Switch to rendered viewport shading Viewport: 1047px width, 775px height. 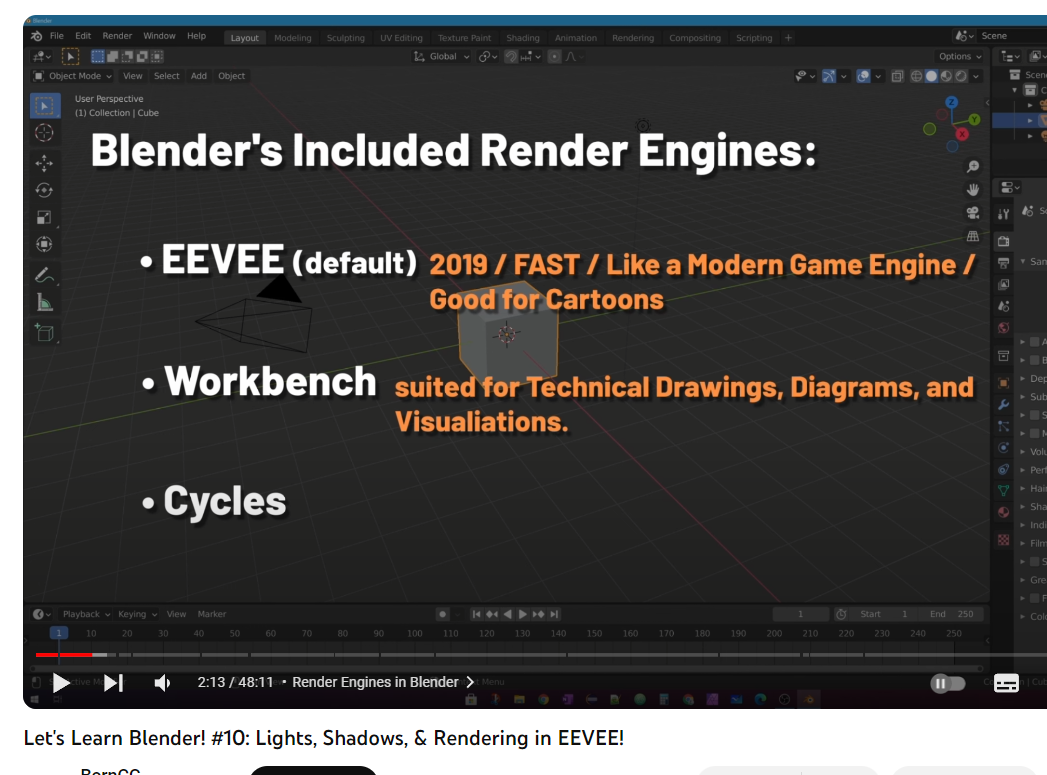[x=961, y=76]
